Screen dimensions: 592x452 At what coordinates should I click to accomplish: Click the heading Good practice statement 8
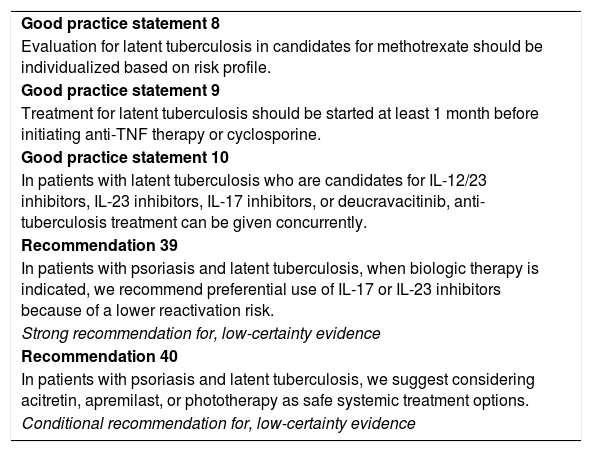(120, 24)
